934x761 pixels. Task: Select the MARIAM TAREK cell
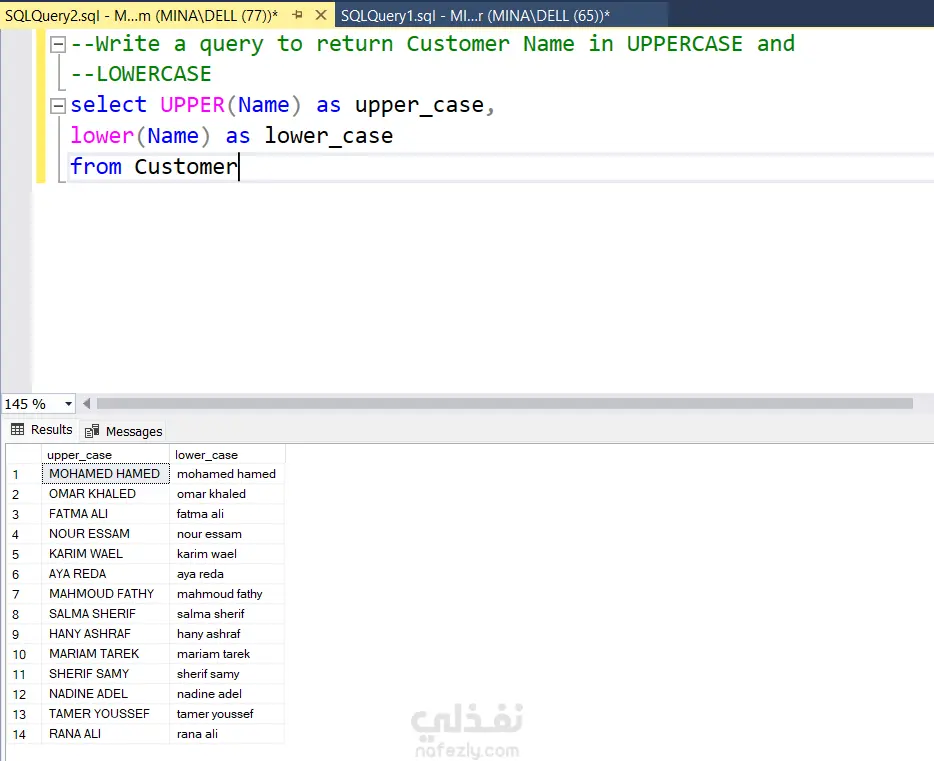tap(105, 654)
